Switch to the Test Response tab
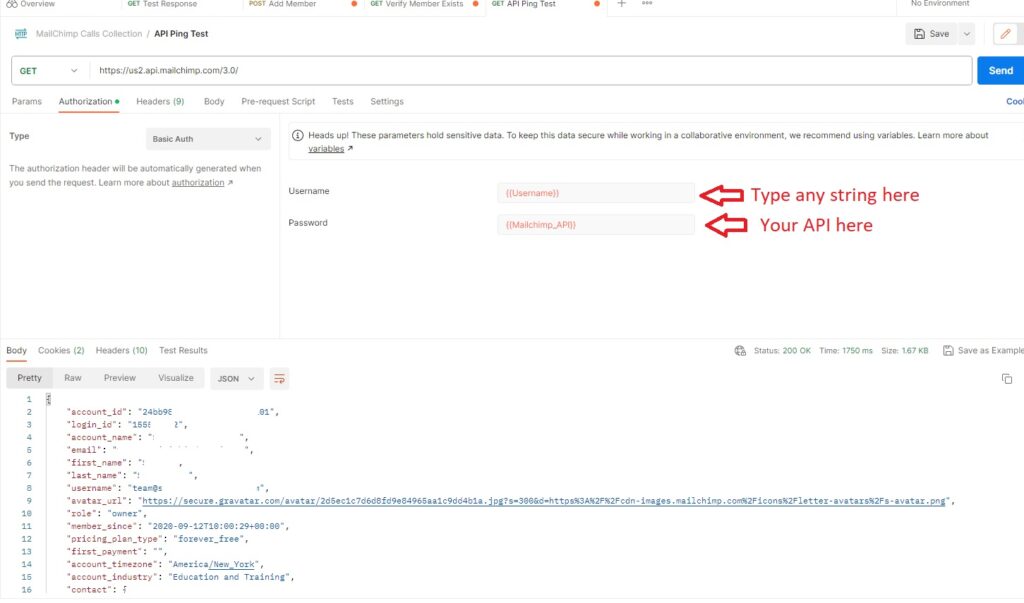 [x=163, y=4]
